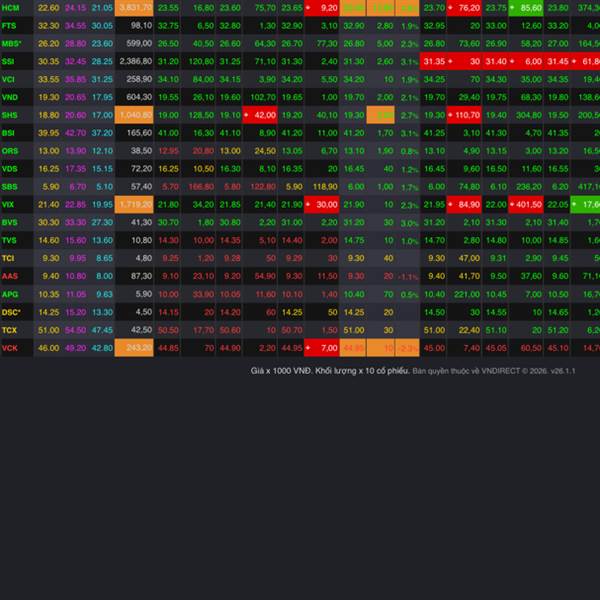Click VCK floor price 42.80
Image resolution: width=600 pixels, height=600 pixels.
[102, 348]
